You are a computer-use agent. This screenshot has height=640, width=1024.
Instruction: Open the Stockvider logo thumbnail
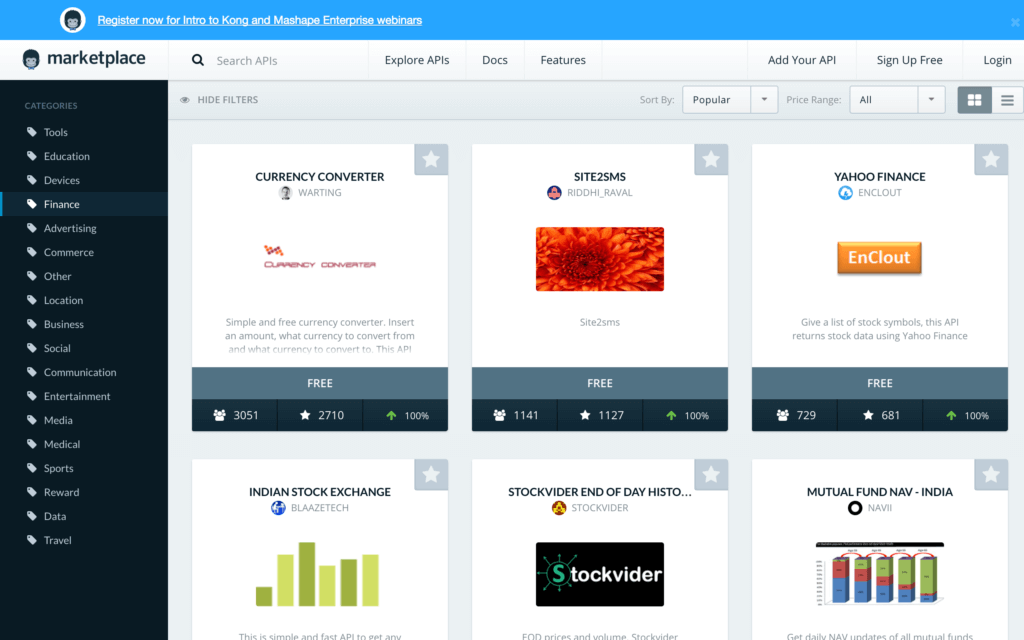pos(600,574)
